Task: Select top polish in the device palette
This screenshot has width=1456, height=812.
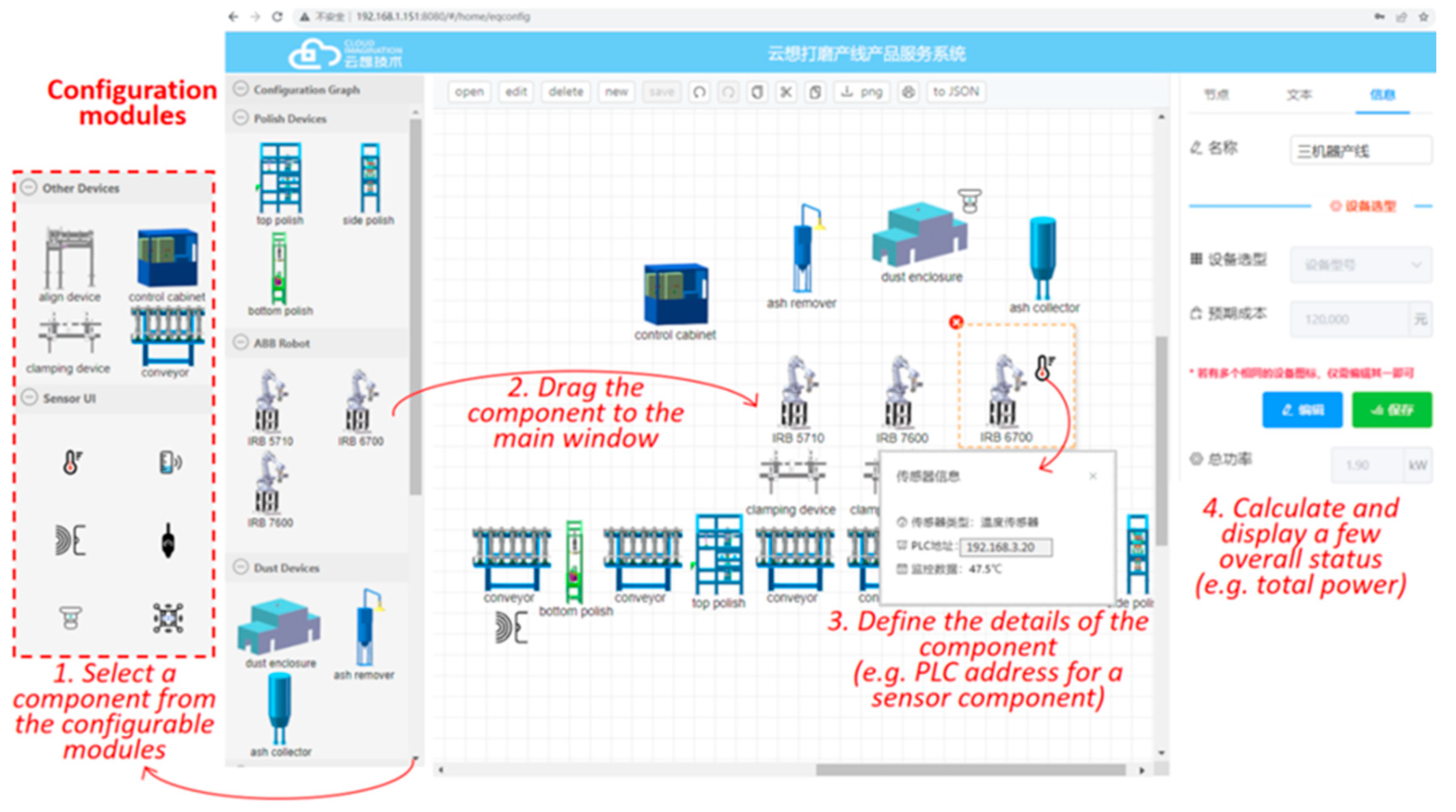Action: [x=280, y=184]
